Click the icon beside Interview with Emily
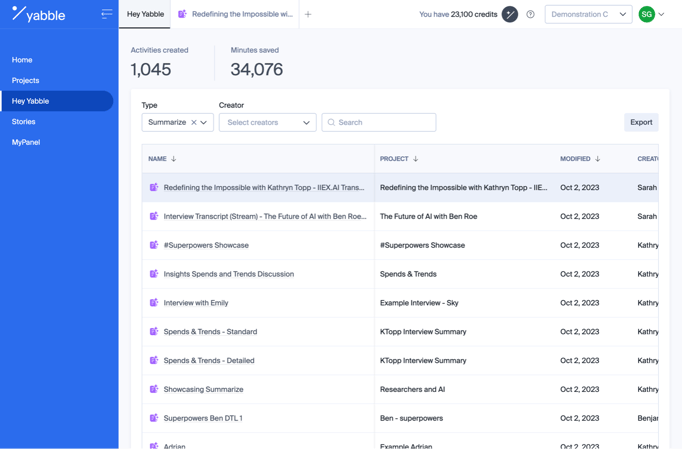Image resolution: width=682 pixels, height=451 pixels. tap(154, 303)
